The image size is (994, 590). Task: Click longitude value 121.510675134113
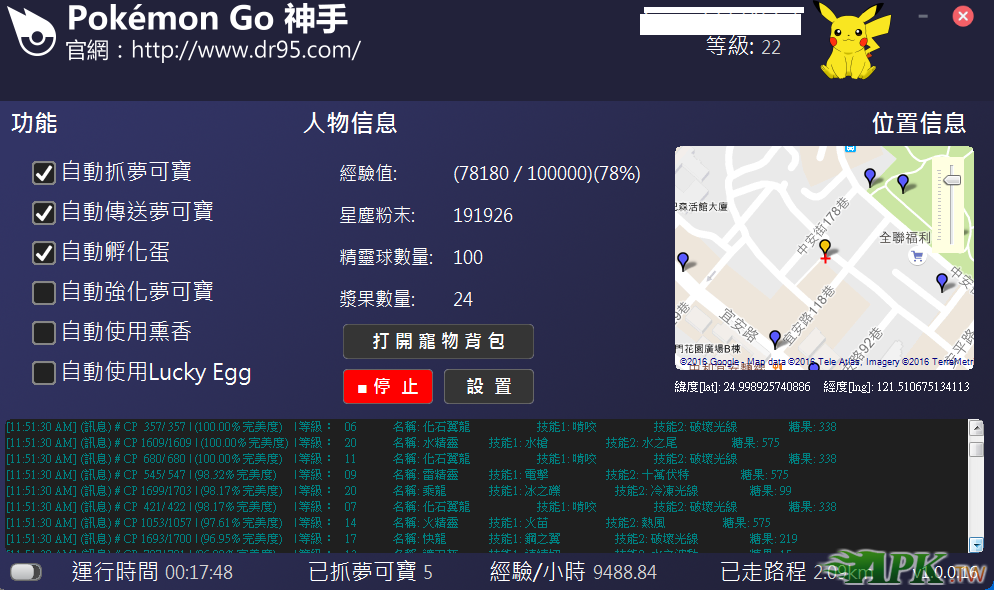[x=922, y=387]
